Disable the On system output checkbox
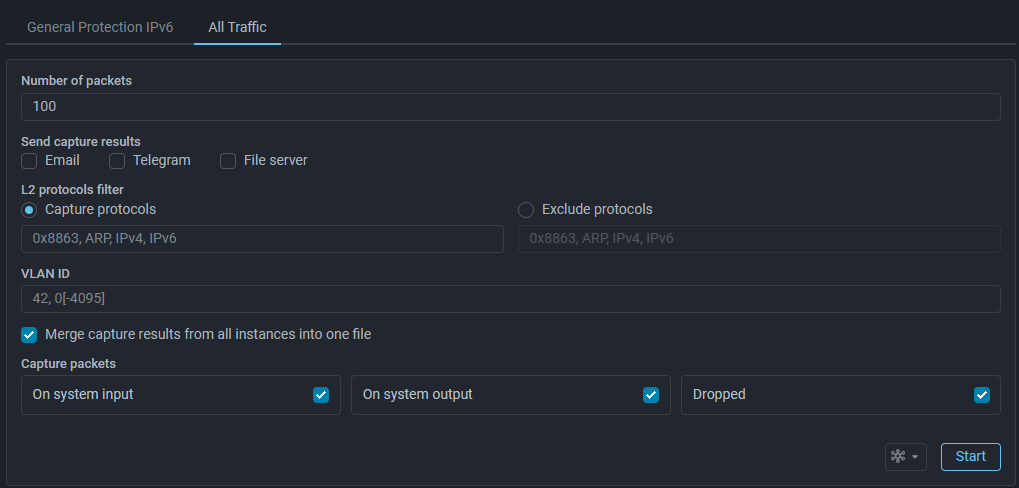 click(x=651, y=395)
